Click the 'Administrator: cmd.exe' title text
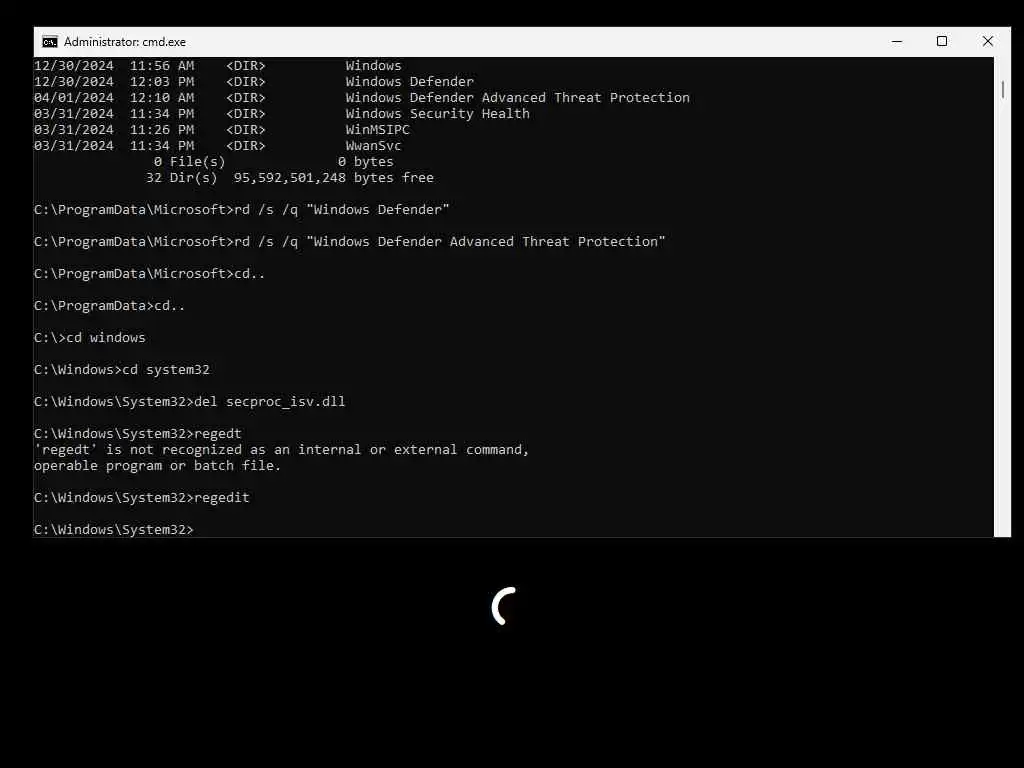The image size is (1024, 768). point(125,42)
